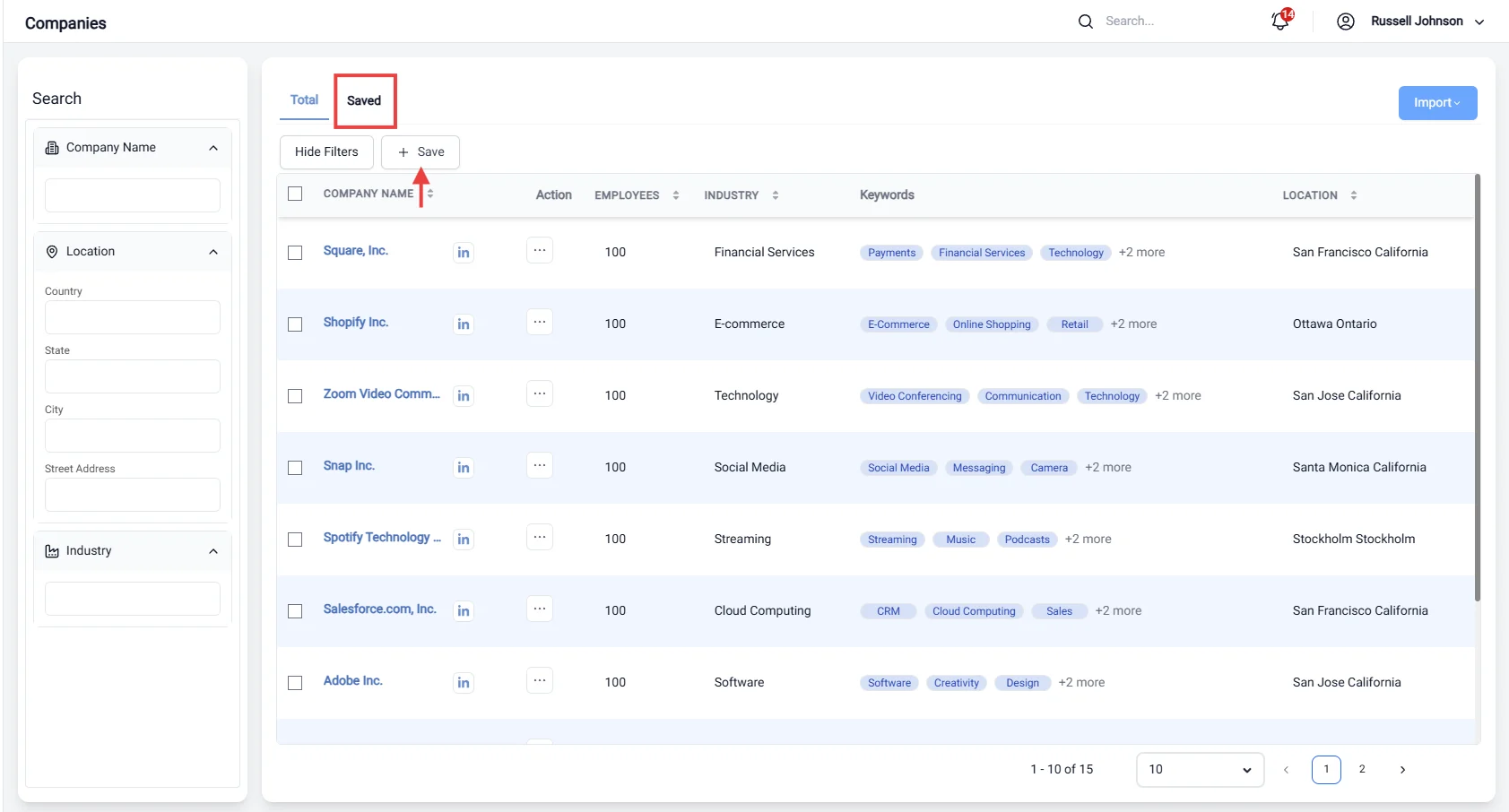
Task: Open the Import dropdown button
Action: [1437, 103]
